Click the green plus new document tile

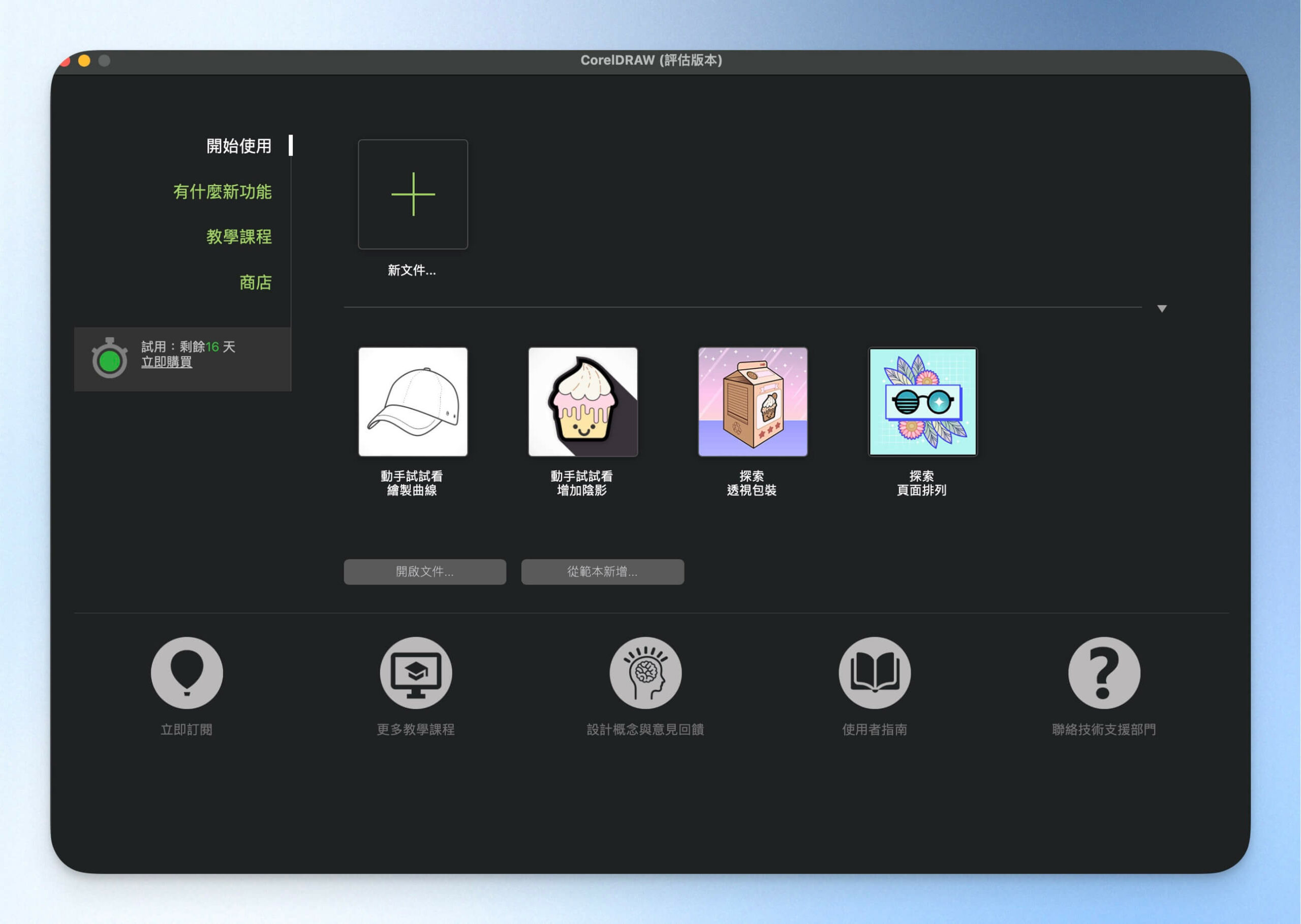tap(413, 194)
